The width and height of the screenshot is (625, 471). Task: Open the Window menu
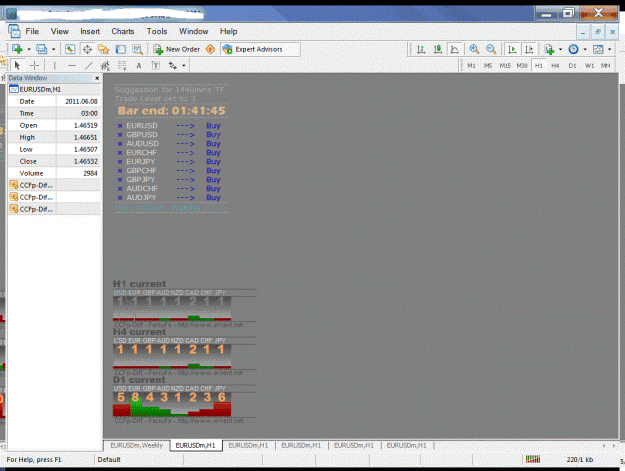[193, 31]
